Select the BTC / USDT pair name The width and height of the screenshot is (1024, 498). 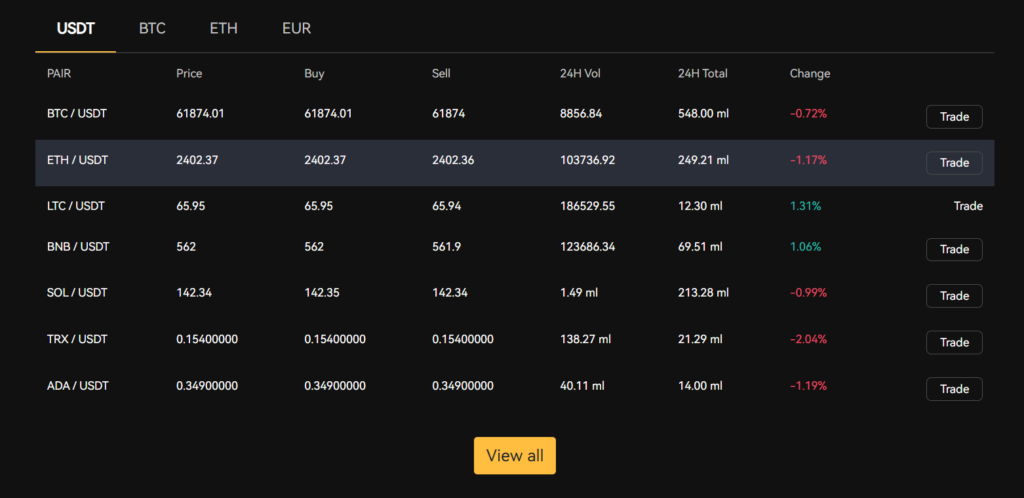click(x=77, y=114)
